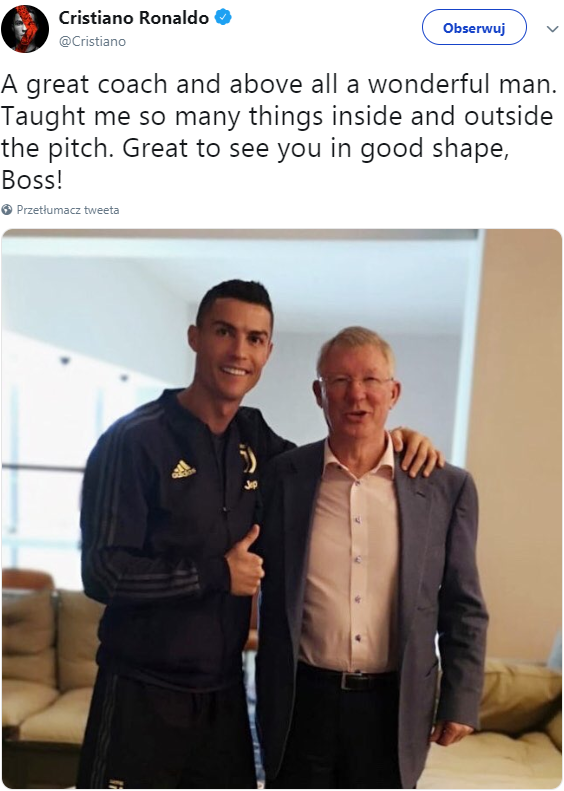This screenshot has height=791, width=564.
Task: Click the @Cristiano handle
Action: point(92,41)
